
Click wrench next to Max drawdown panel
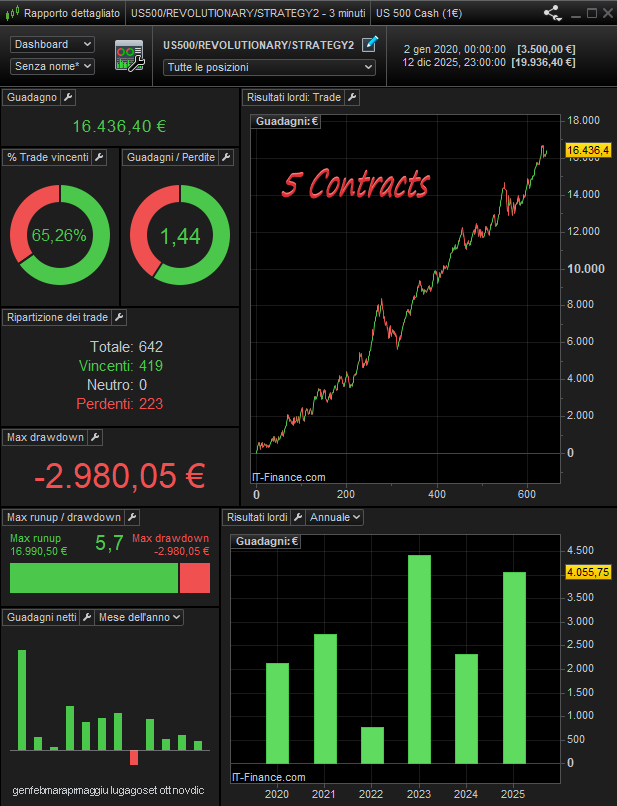pos(96,437)
